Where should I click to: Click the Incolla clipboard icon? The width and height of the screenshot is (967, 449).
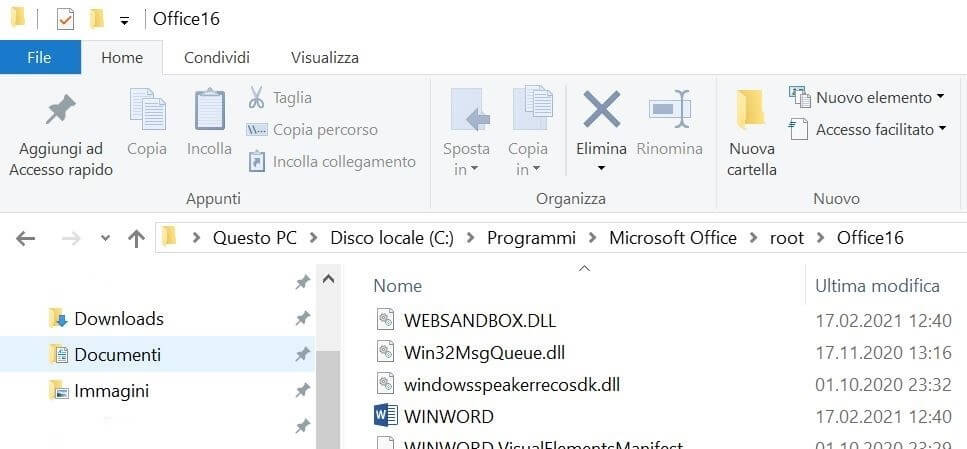[210, 110]
